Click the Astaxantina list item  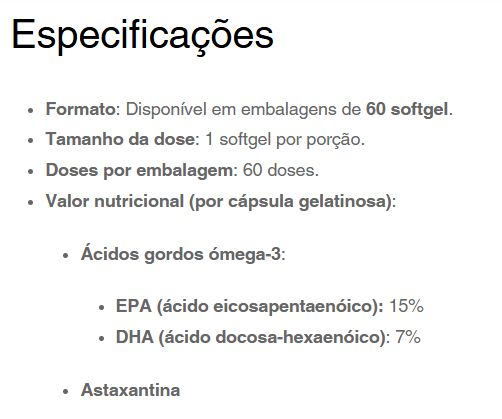pyautogui.click(x=130, y=390)
